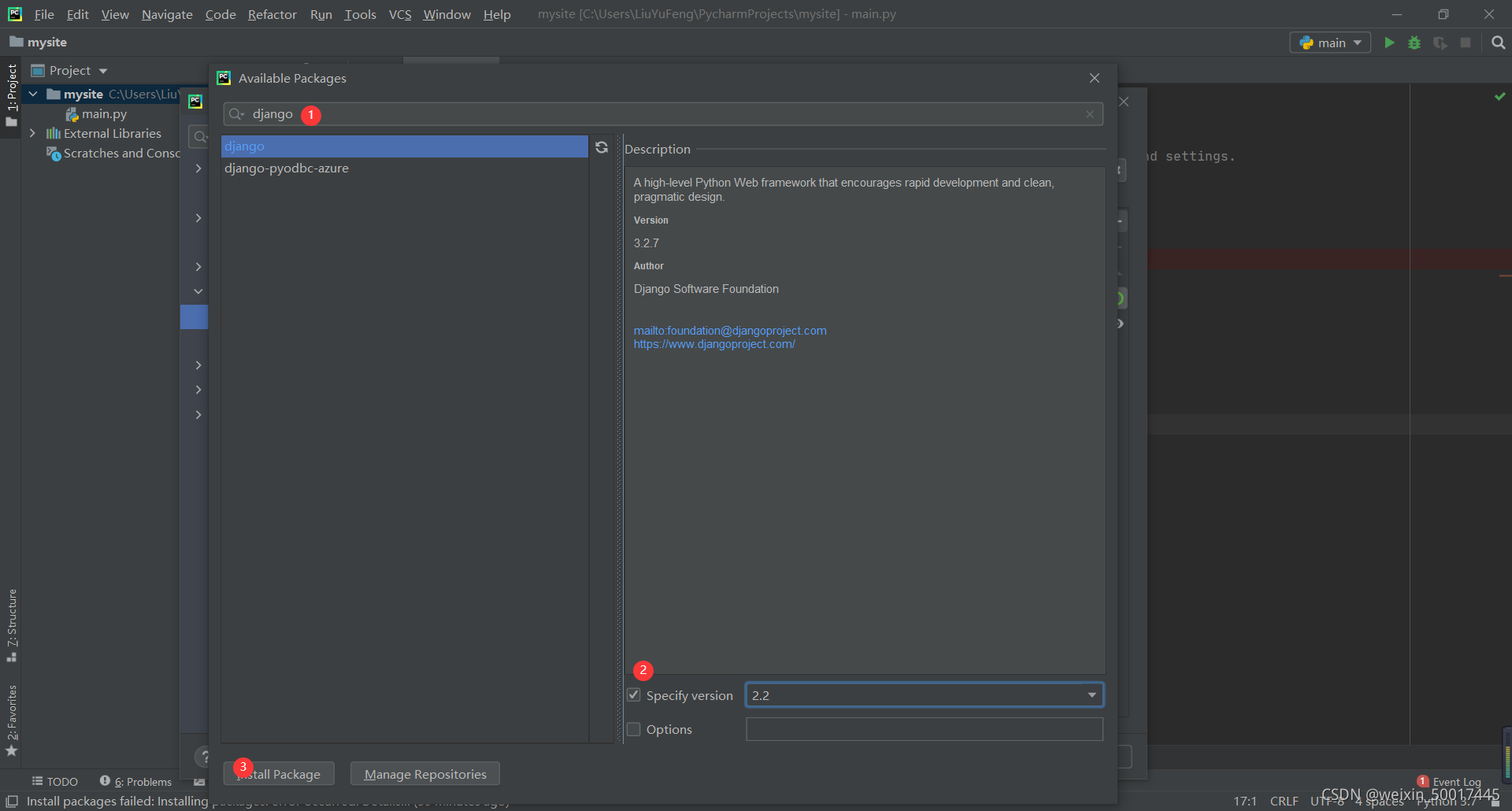Open the Help menu
This screenshot has height=811, width=1512.
click(x=497, y=14)
